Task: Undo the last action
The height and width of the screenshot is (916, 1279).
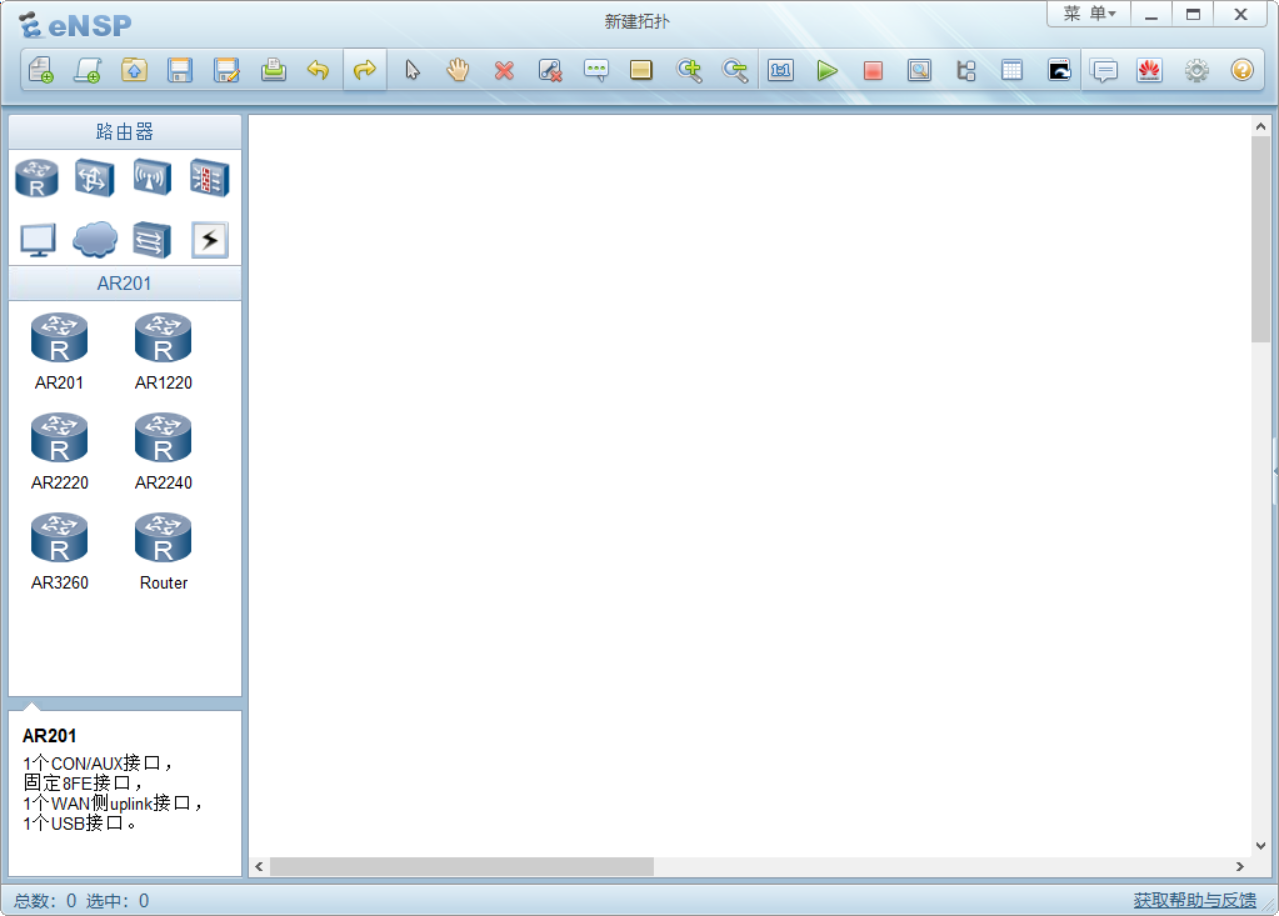Action: pyautogui.click(x=318, y=71)
